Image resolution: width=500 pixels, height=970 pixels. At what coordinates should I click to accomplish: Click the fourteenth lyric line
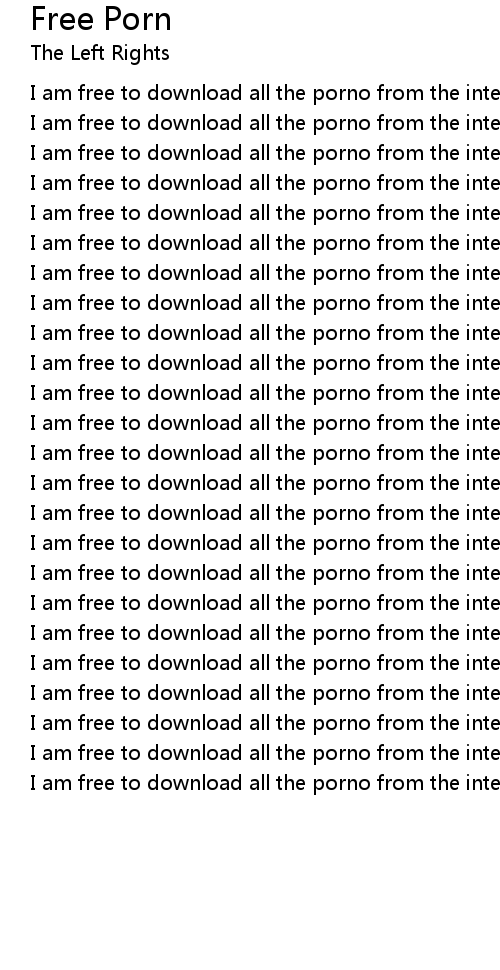point(265,483)
